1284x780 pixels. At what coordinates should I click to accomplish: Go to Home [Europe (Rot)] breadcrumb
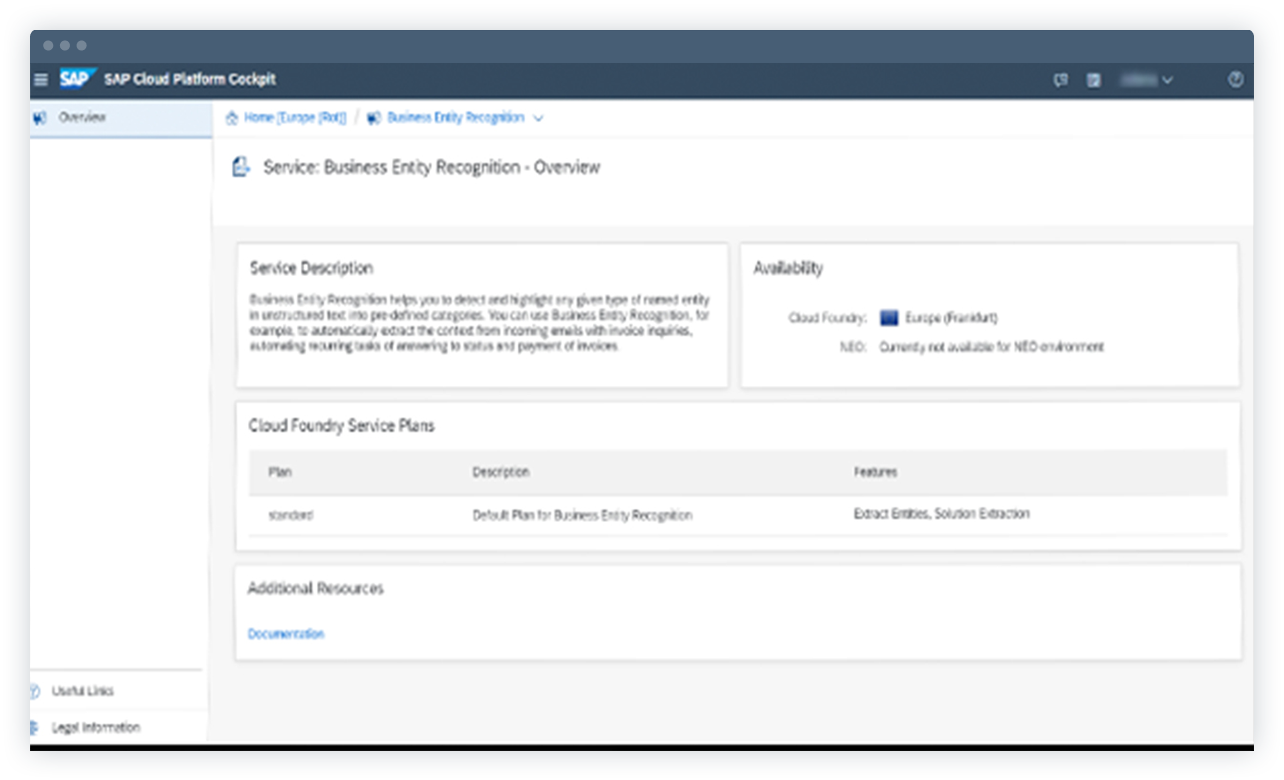295,118
